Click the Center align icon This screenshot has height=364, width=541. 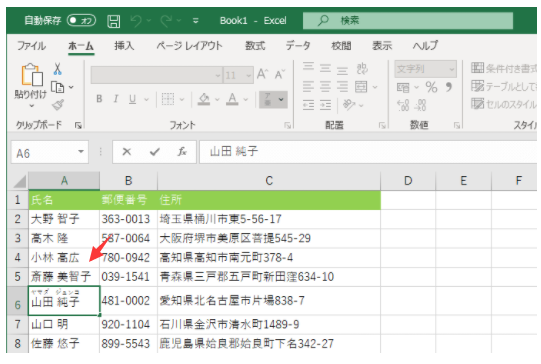(325, 86)
